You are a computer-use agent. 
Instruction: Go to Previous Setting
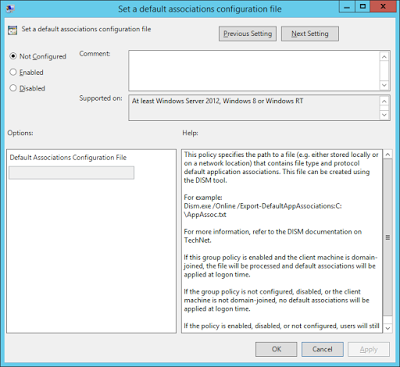click(248, 34)
